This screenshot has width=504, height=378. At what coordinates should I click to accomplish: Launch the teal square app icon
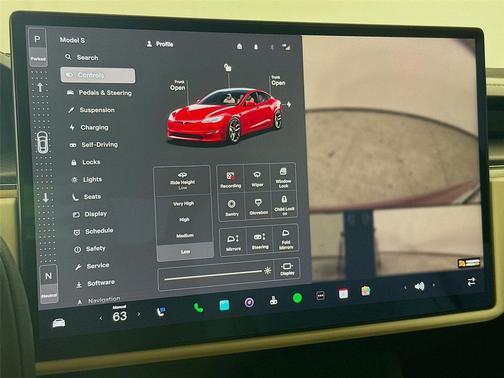(224, 305)
